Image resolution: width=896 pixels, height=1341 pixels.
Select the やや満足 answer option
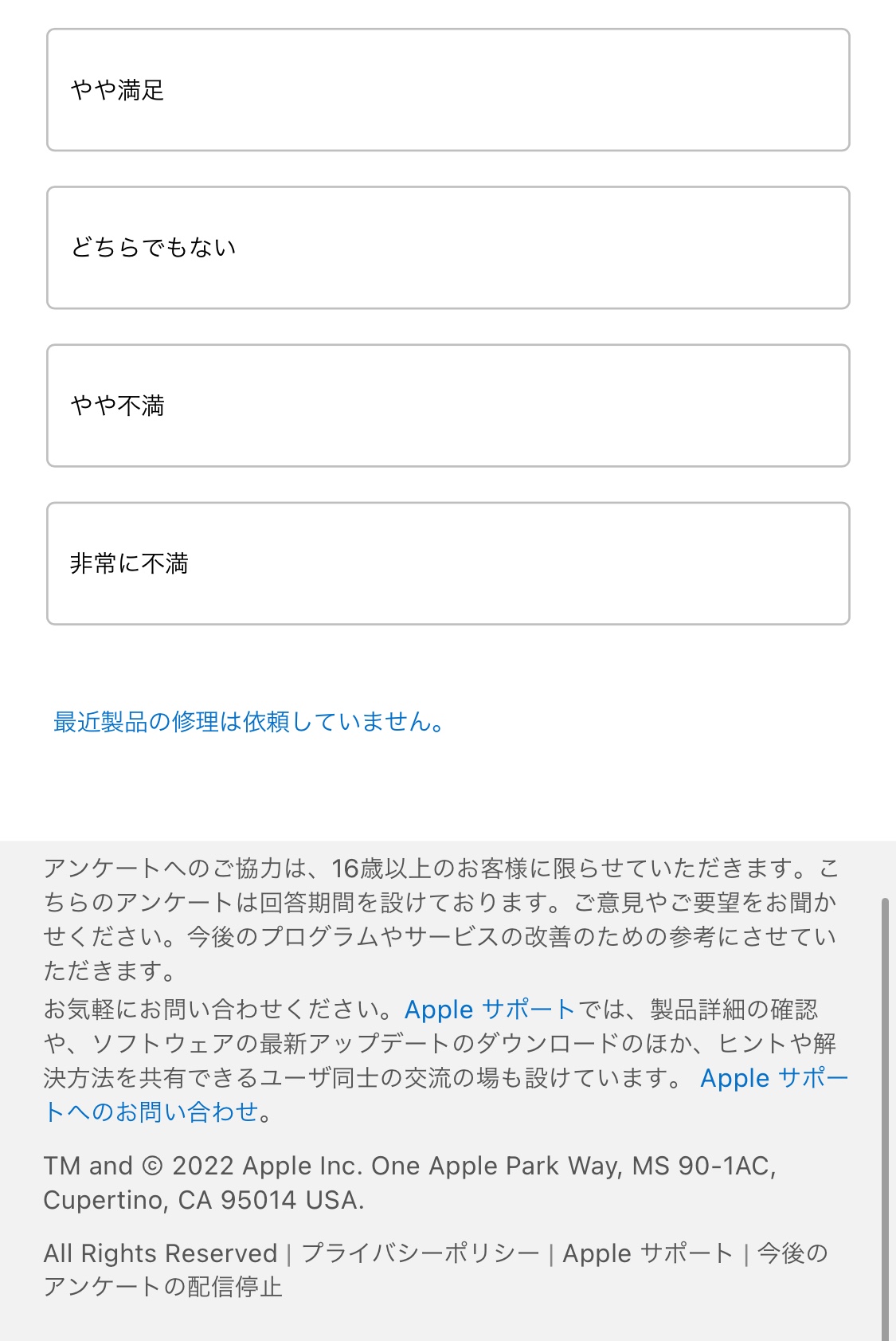coord(448,90)
